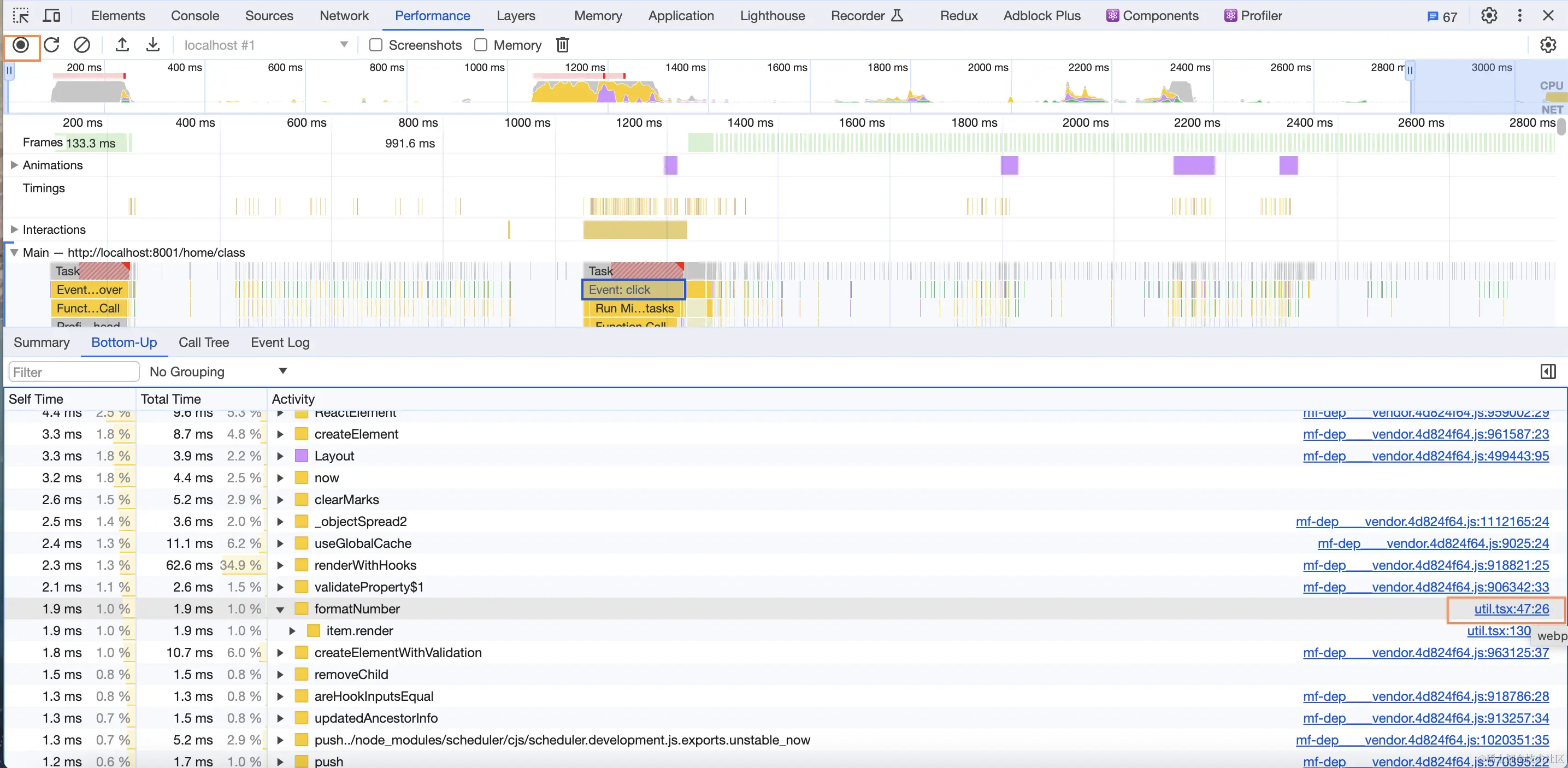Viewport: 1568px width, 768px height.
Task: Click the upload profile icon
Action: coord(122,45)
